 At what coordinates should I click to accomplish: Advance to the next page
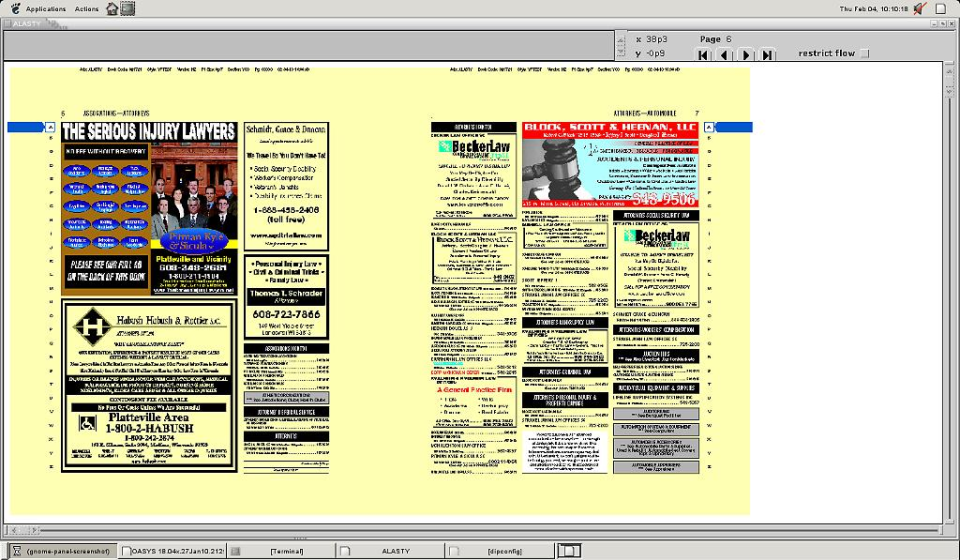(x=746, y=55)
